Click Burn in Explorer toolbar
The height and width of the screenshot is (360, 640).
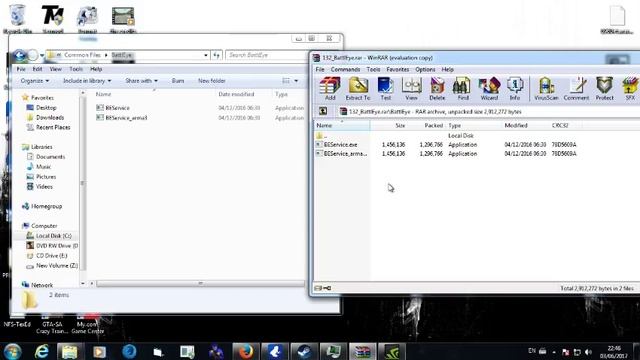(x=178, y=81)
